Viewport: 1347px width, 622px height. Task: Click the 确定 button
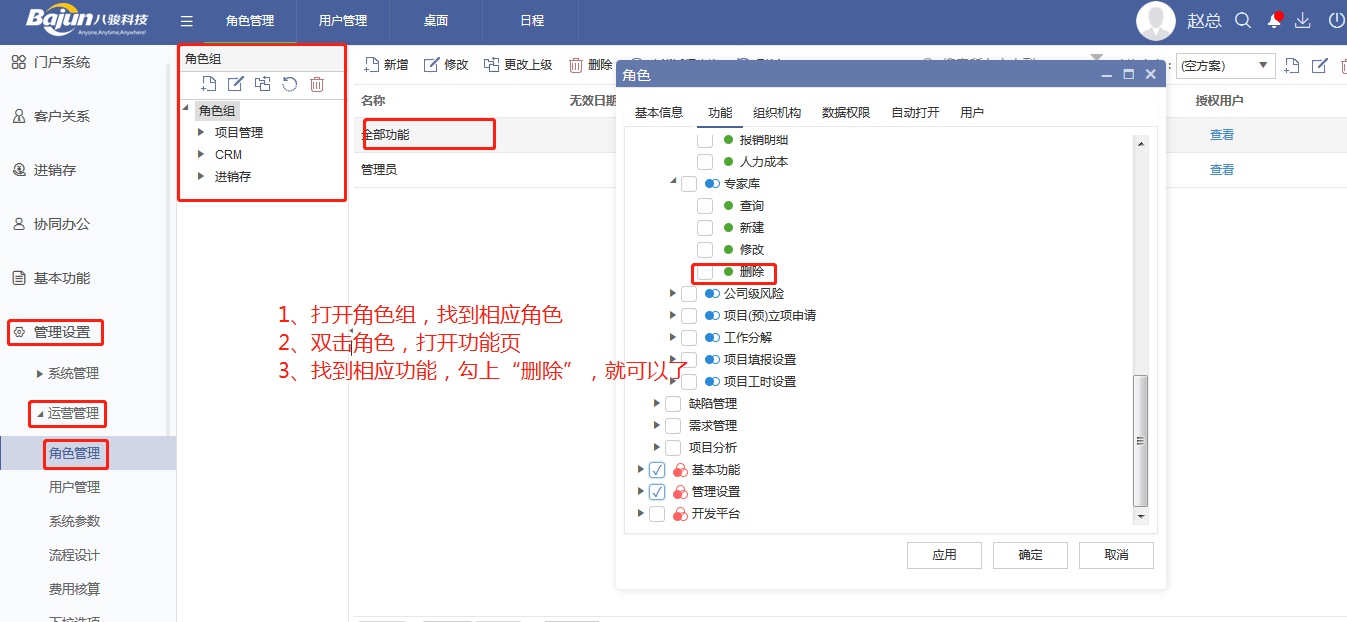click(1030, 555)
